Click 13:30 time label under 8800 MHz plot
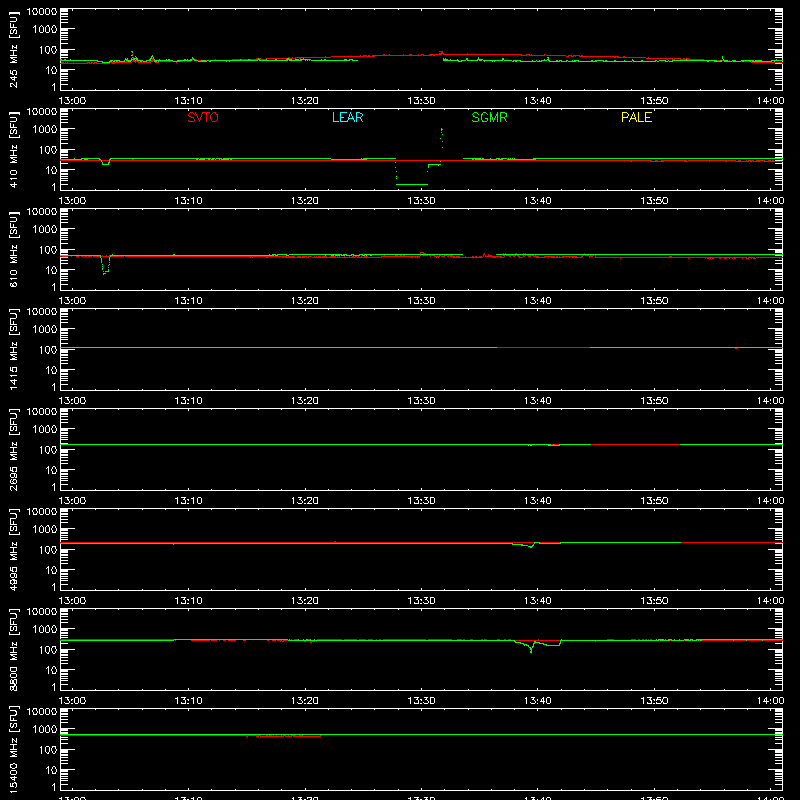Screen dimensions: 800x800 pos(421,701)
